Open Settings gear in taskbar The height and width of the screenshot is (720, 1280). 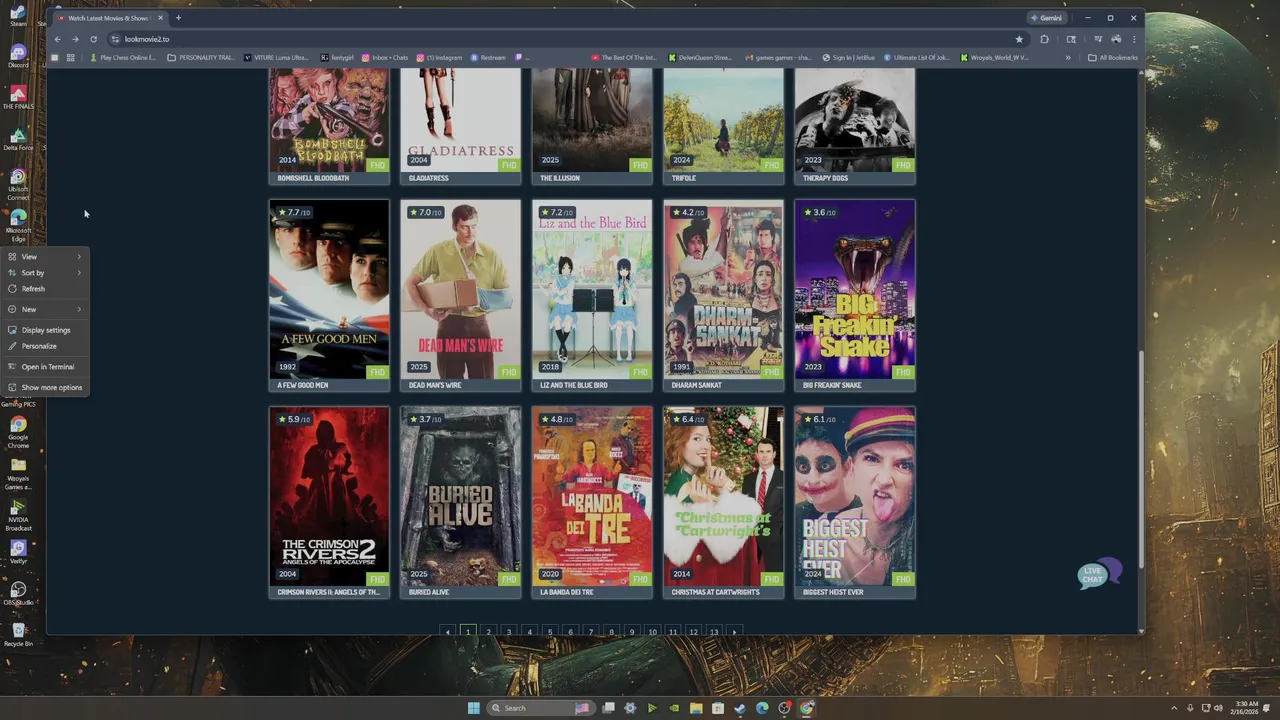pyautogui.click(x=630, y=708)
